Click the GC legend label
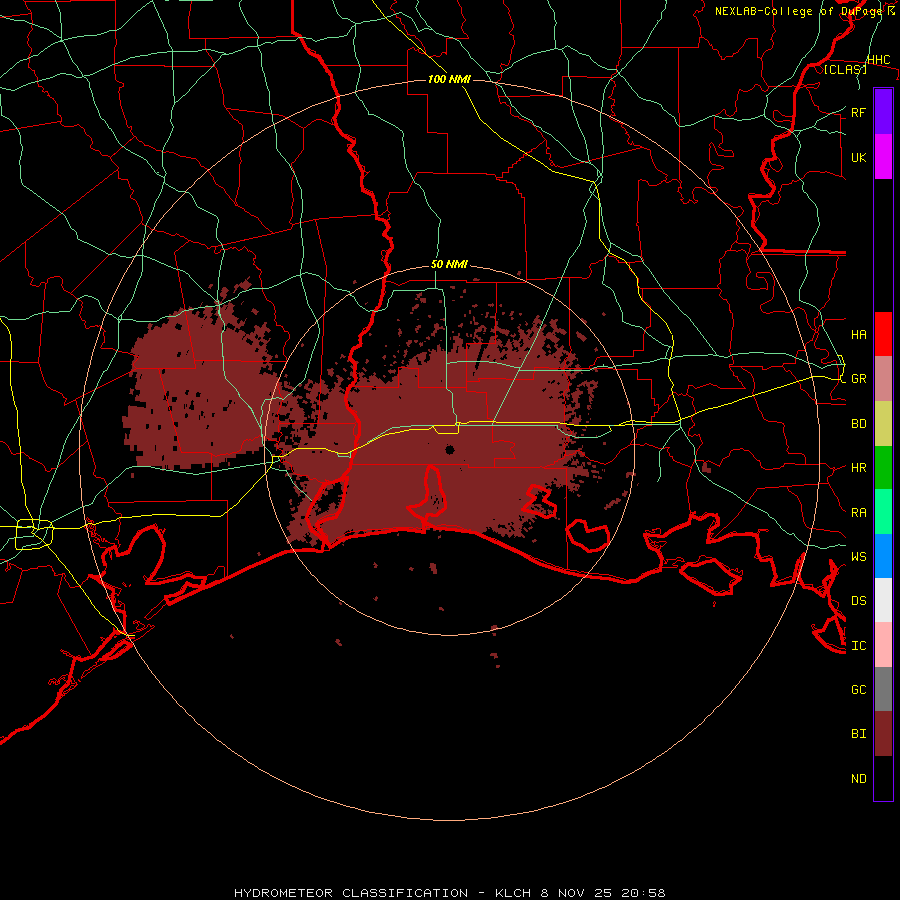 tap(858, 690)
